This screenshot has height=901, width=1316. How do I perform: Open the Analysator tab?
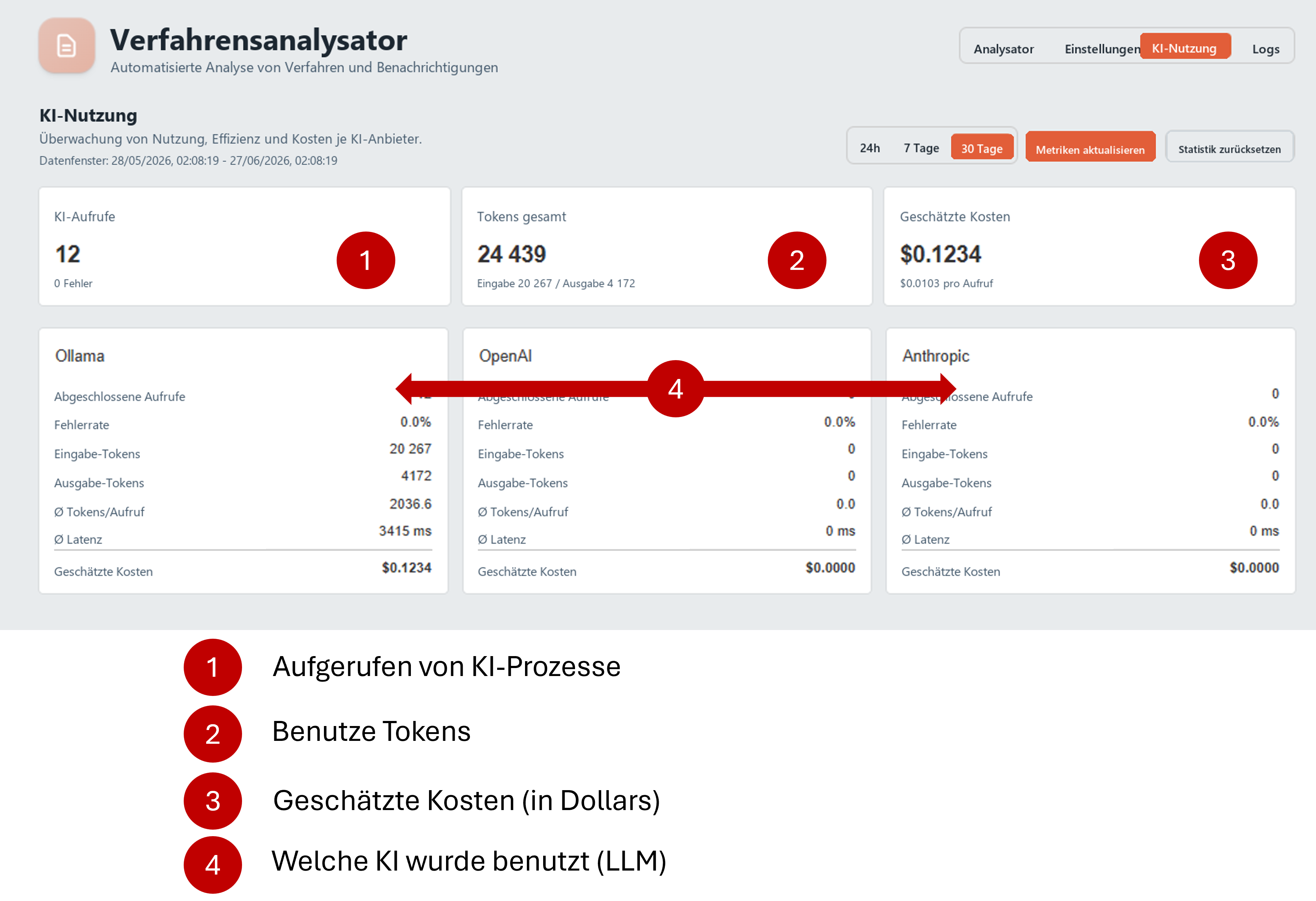coord(1003,49)
